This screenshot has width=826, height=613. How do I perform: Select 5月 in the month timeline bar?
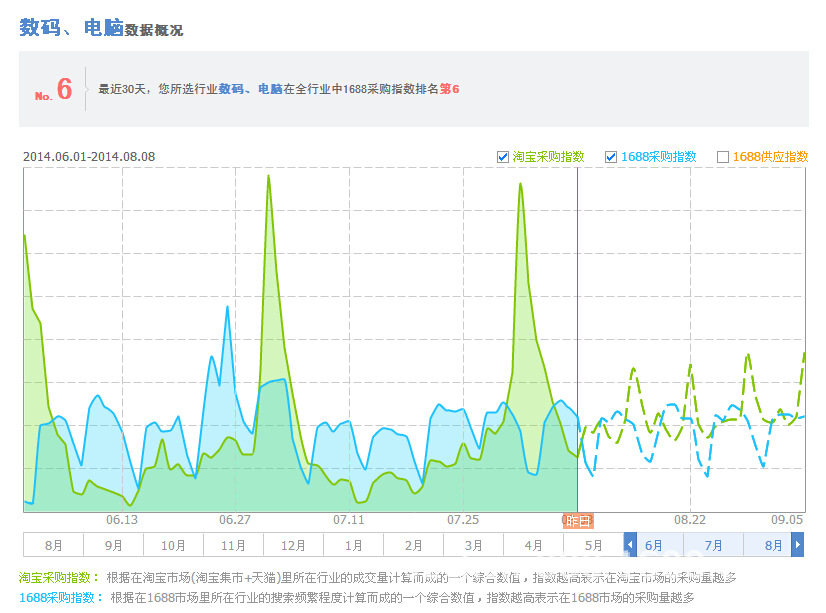pyautogui.click(x=593, y=546)
